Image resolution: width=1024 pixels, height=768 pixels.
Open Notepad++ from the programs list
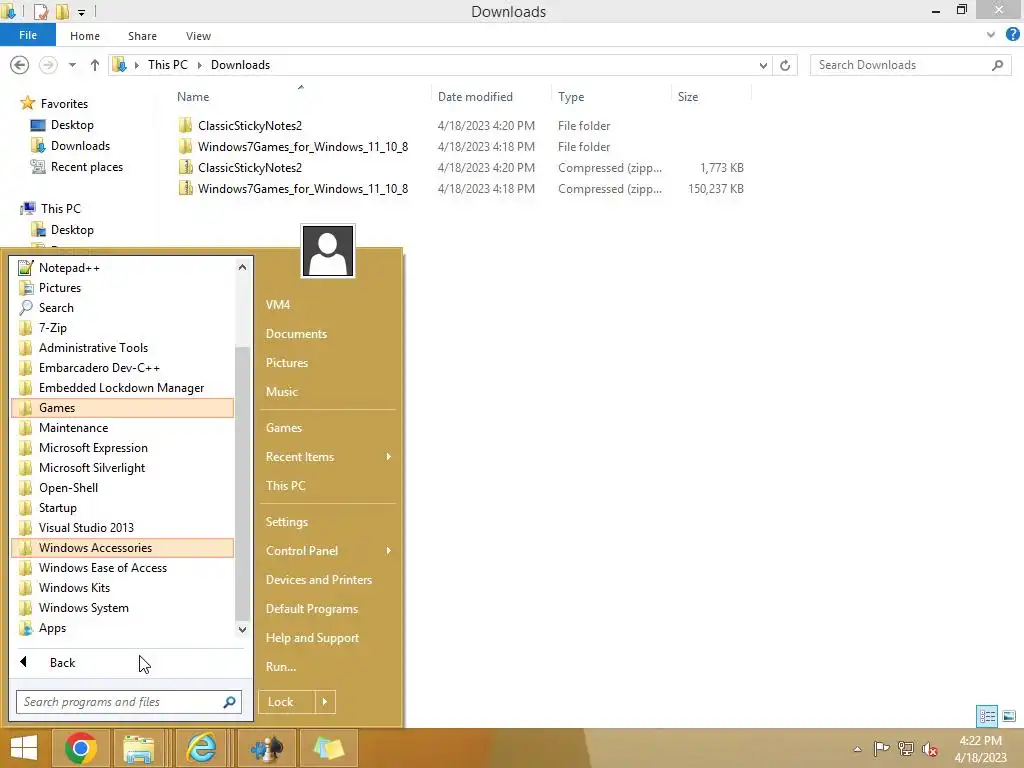(x=123, y=268)
